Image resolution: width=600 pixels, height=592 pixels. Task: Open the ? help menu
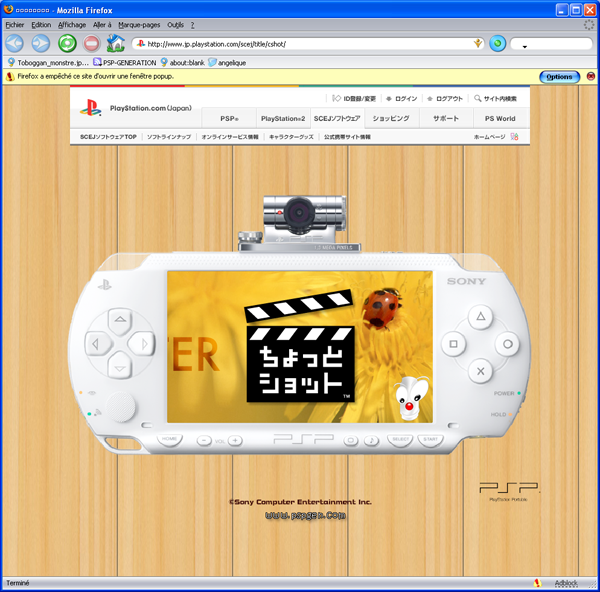(192, 25)
